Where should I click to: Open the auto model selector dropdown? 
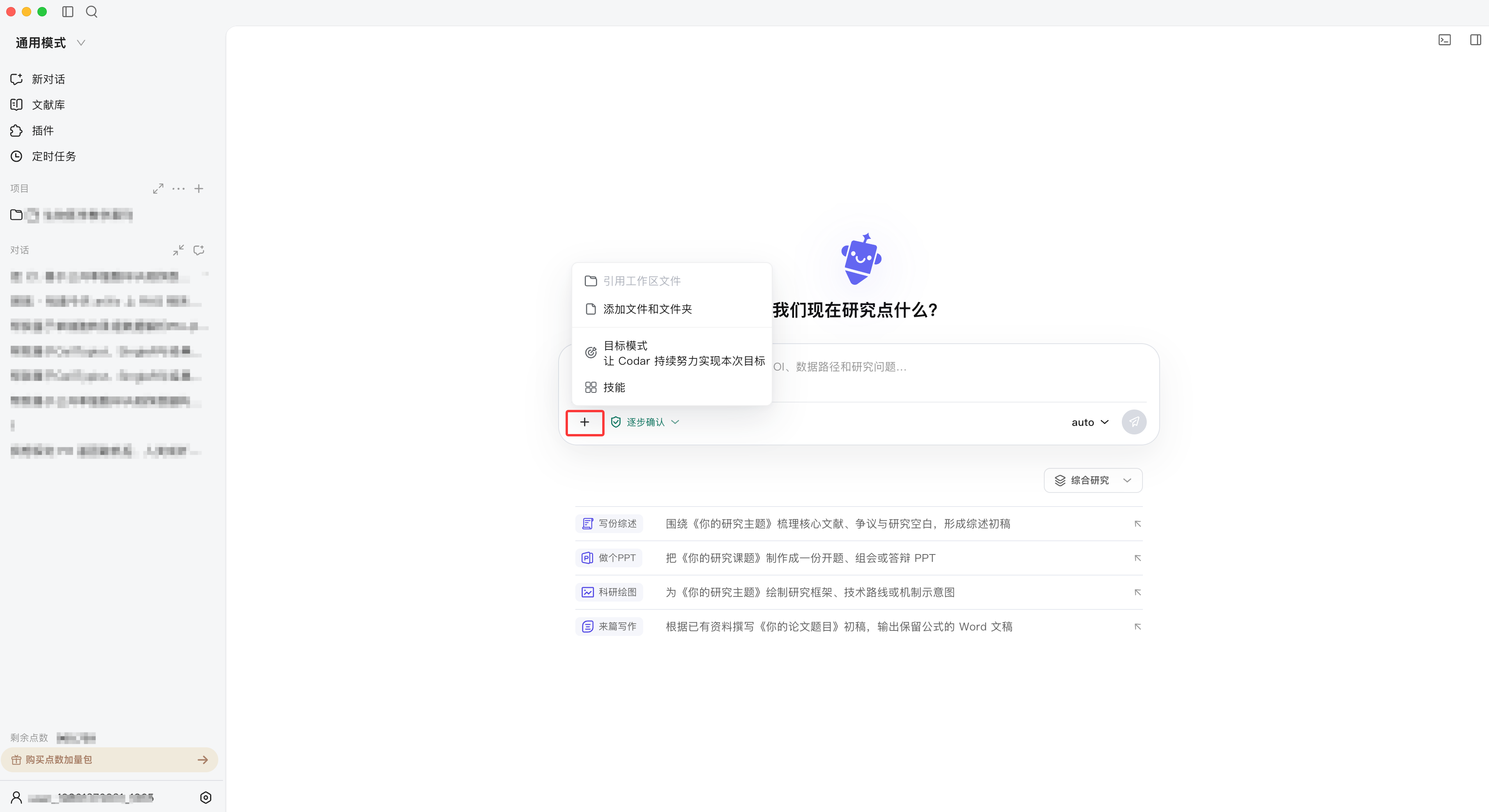1090,422
